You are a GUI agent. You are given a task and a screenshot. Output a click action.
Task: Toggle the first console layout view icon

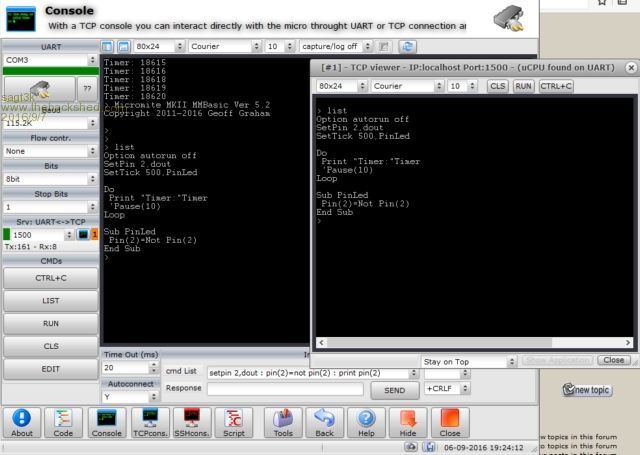(x=108, y=47)
